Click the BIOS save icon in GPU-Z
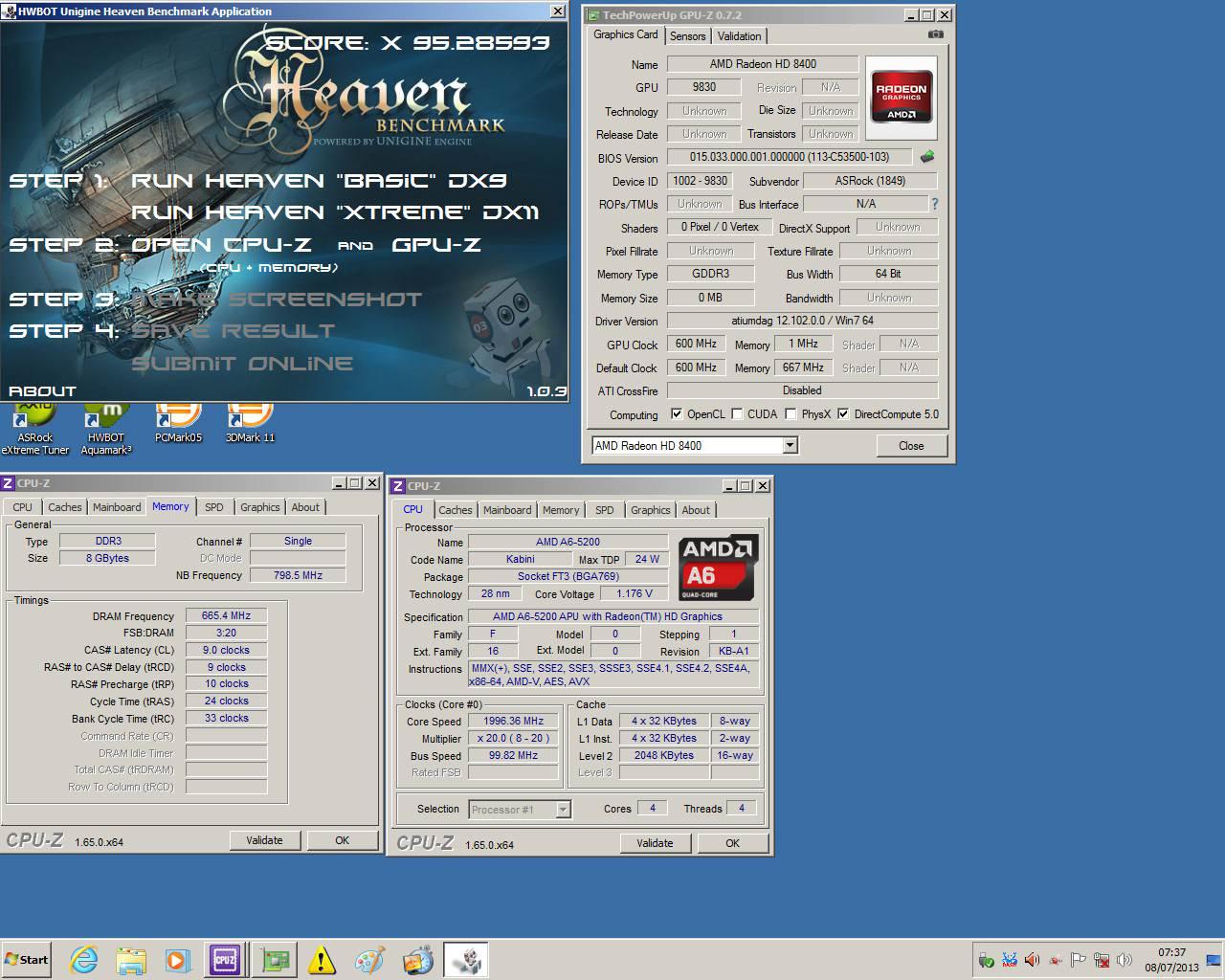This screenshot has height=980, width=1225. click(926, 156)
